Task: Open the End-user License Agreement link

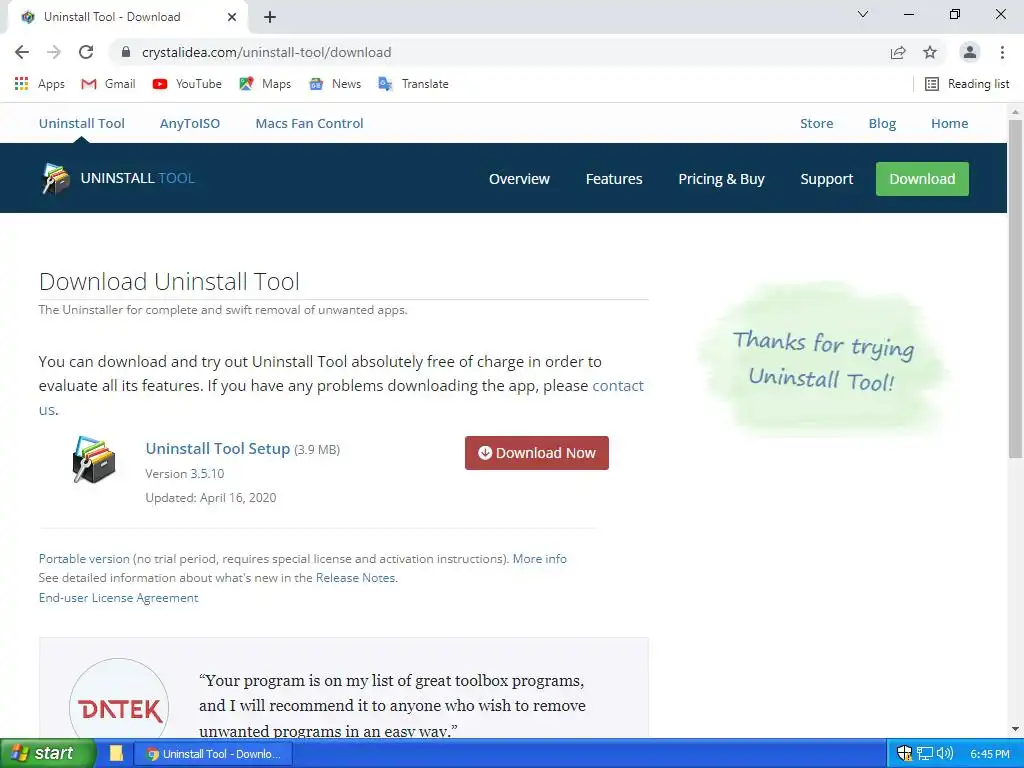Action: click(x=118, y=598)
